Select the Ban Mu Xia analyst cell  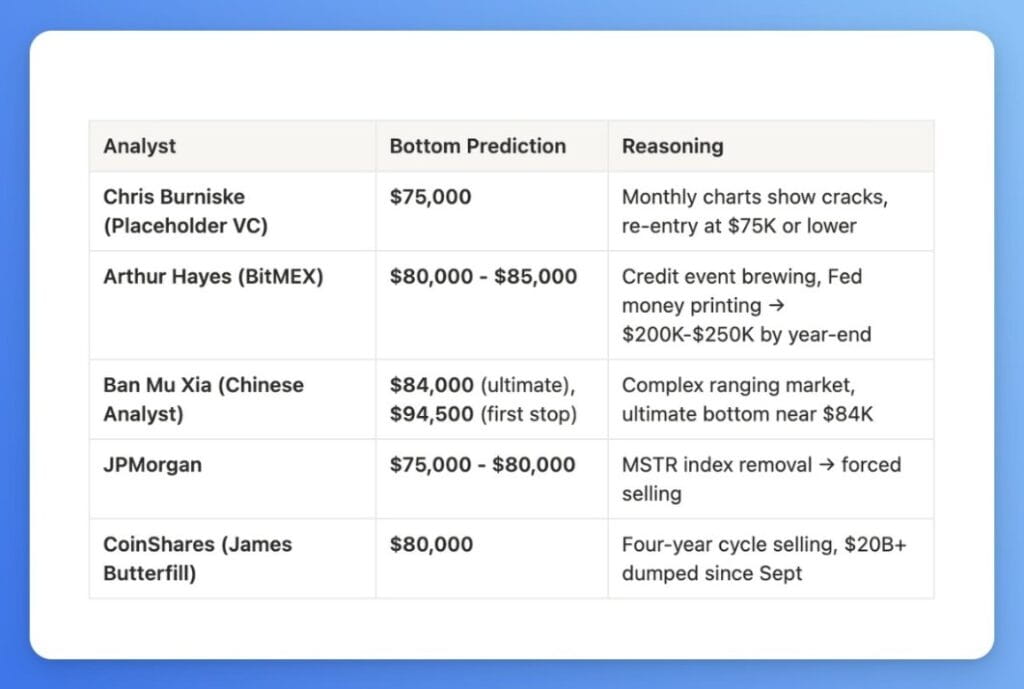(x=203, y=399)
